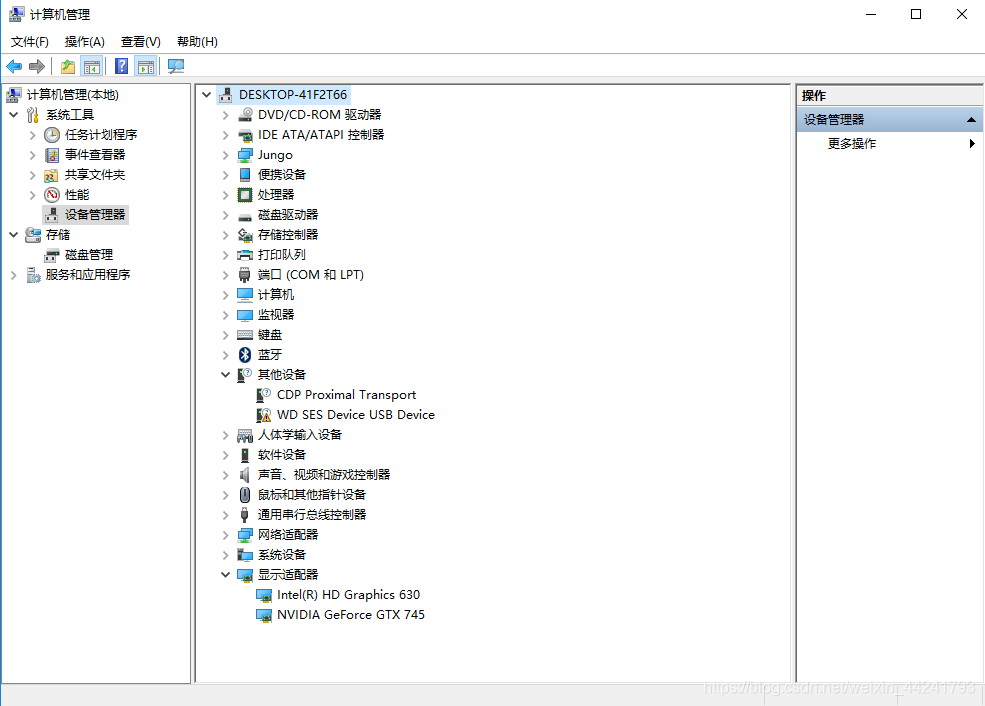985x706 pixels.
Task: Click the clock icon beside 任务计划程序
Action: [52, 135]
